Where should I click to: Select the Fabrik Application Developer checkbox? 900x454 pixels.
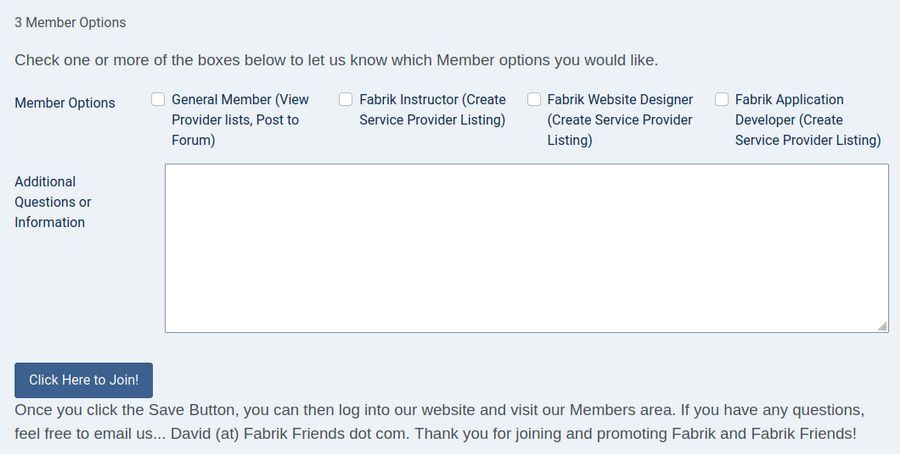click(722, 99)
